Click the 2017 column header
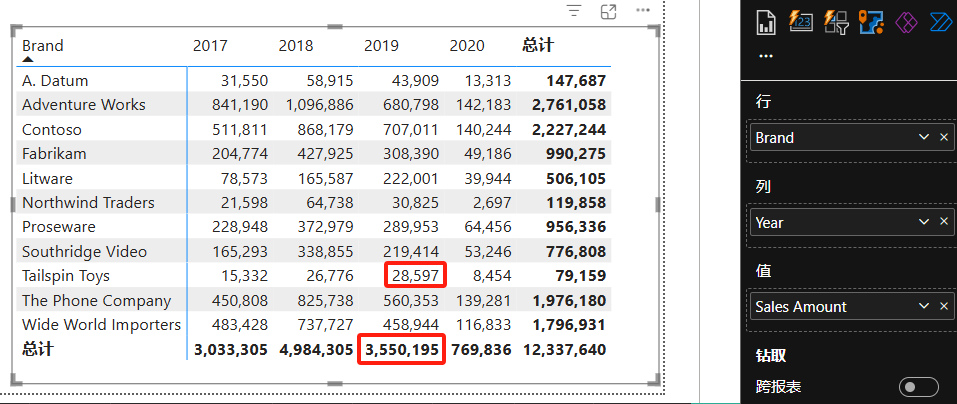 pyautogui.click(x=210, y=46)
